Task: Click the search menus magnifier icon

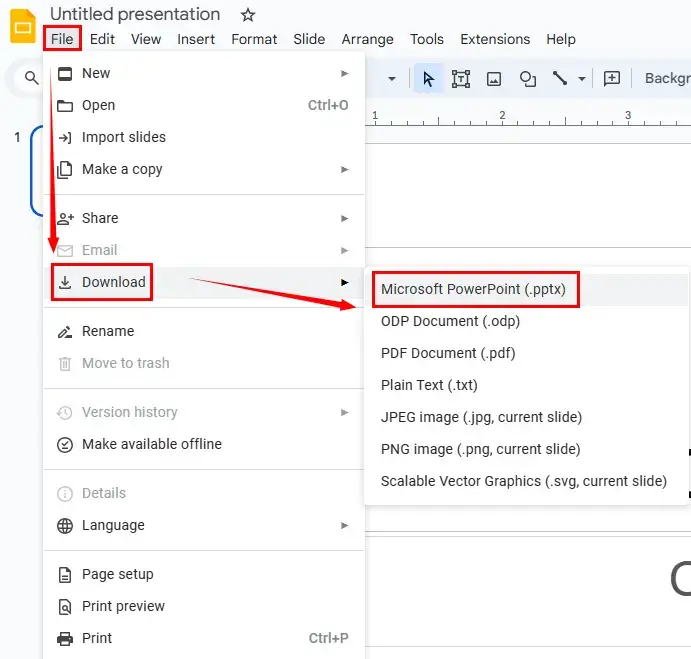Action: pyautogui.click(x=32, y=78)
